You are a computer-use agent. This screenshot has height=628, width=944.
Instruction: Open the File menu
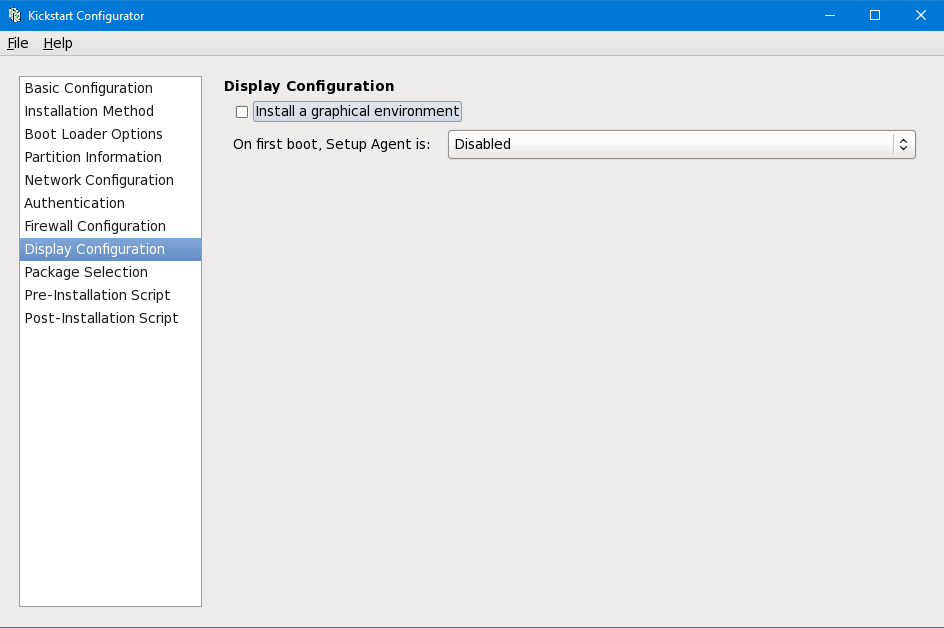point(18,43)
